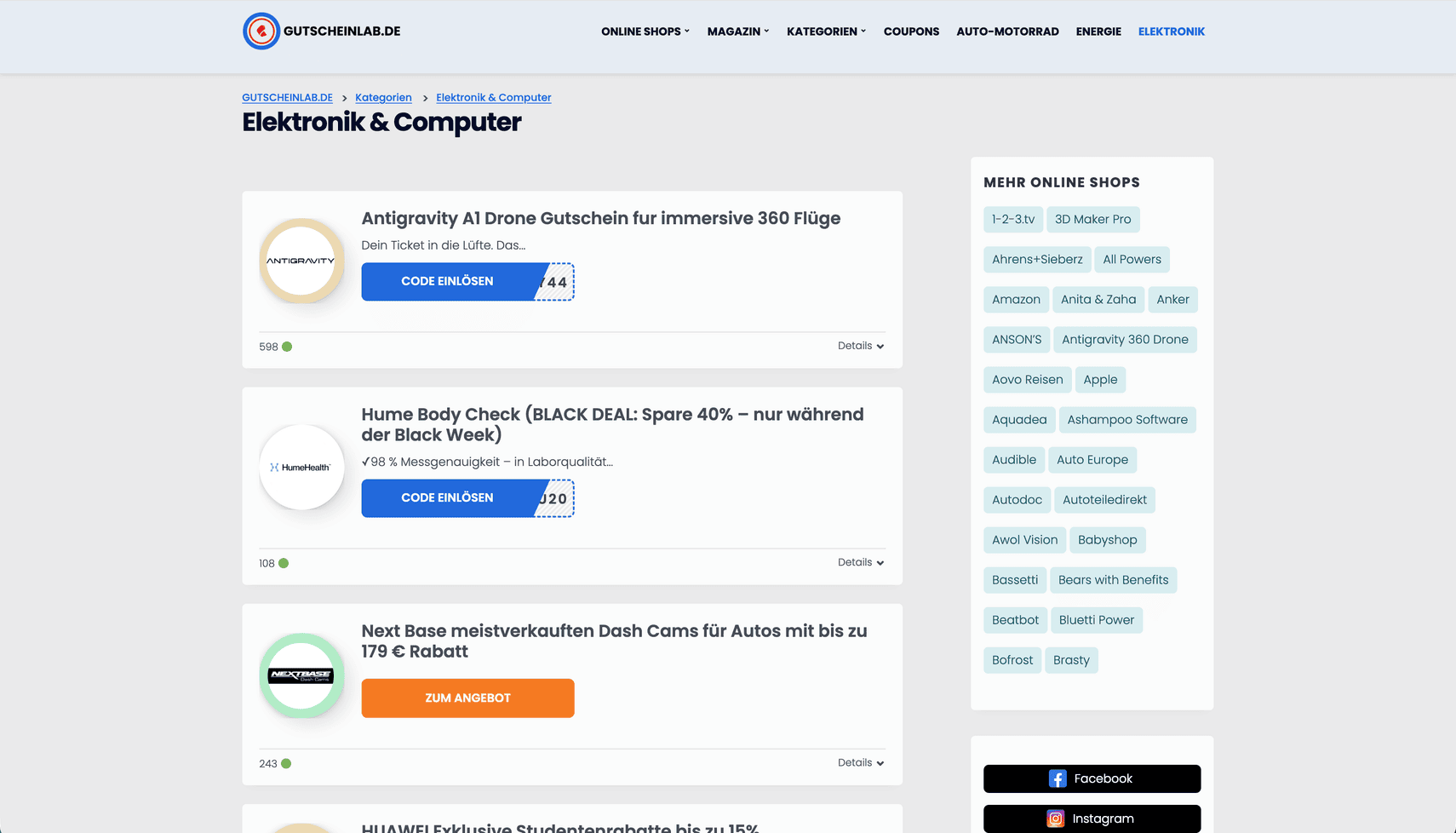Select the Bluetti Power shop tag

pyautogui.click(x=1096, y=620)
